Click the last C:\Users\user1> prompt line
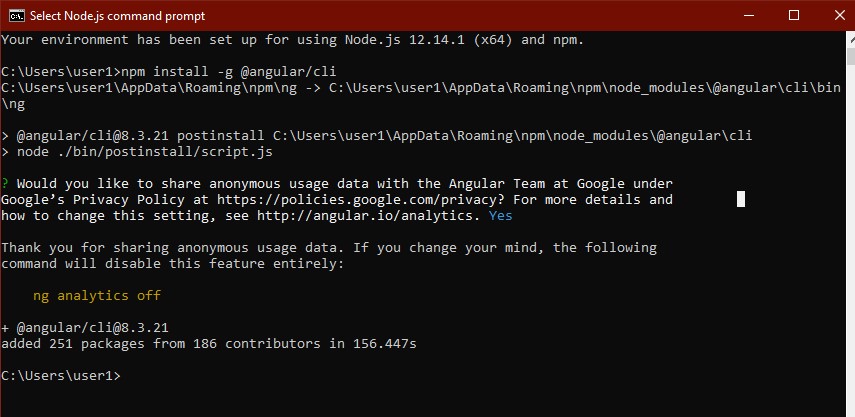Viewport: 855px width, 417px height. click(x=60, y=376)
